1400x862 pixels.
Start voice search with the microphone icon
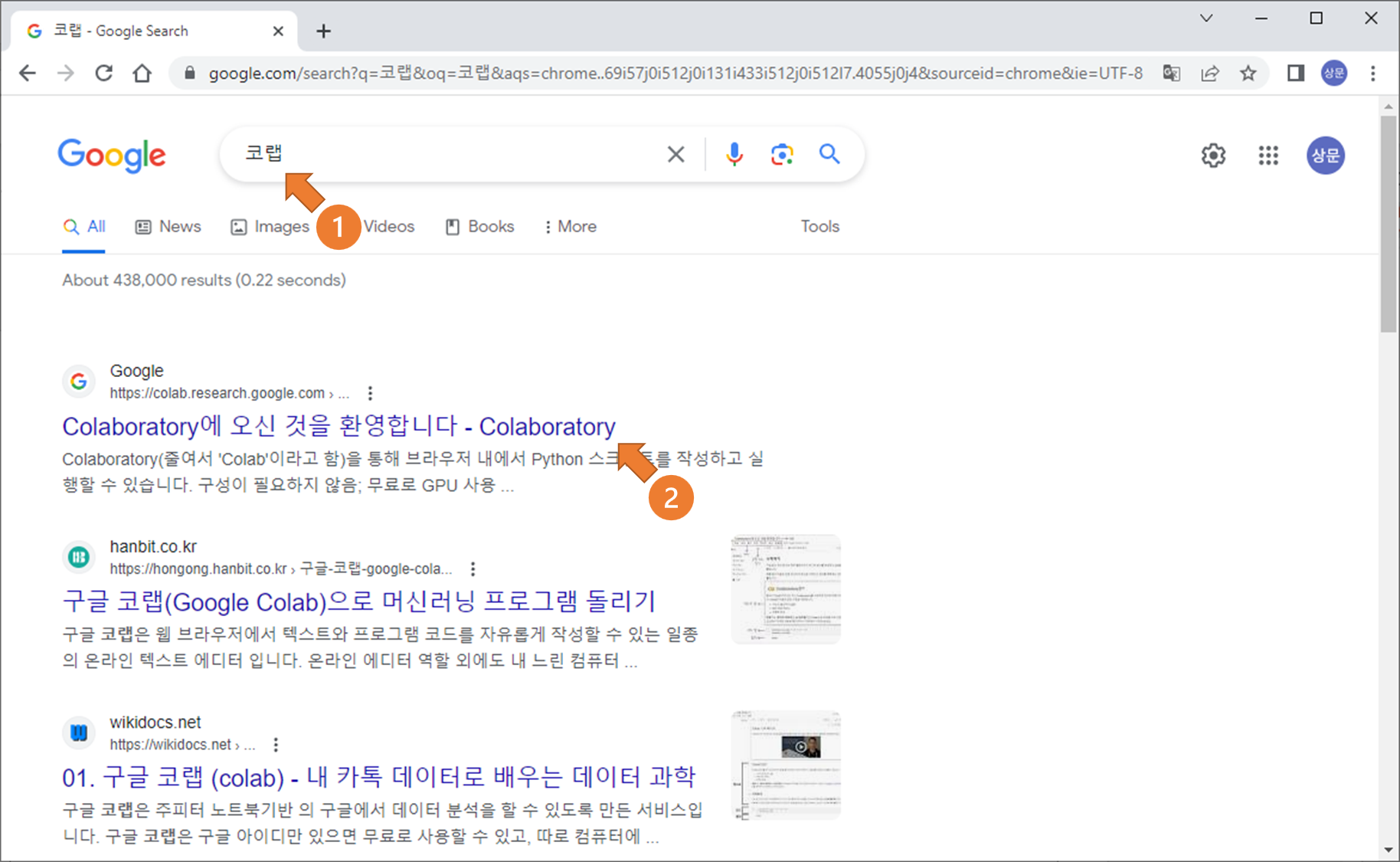(x=734, y=154)
